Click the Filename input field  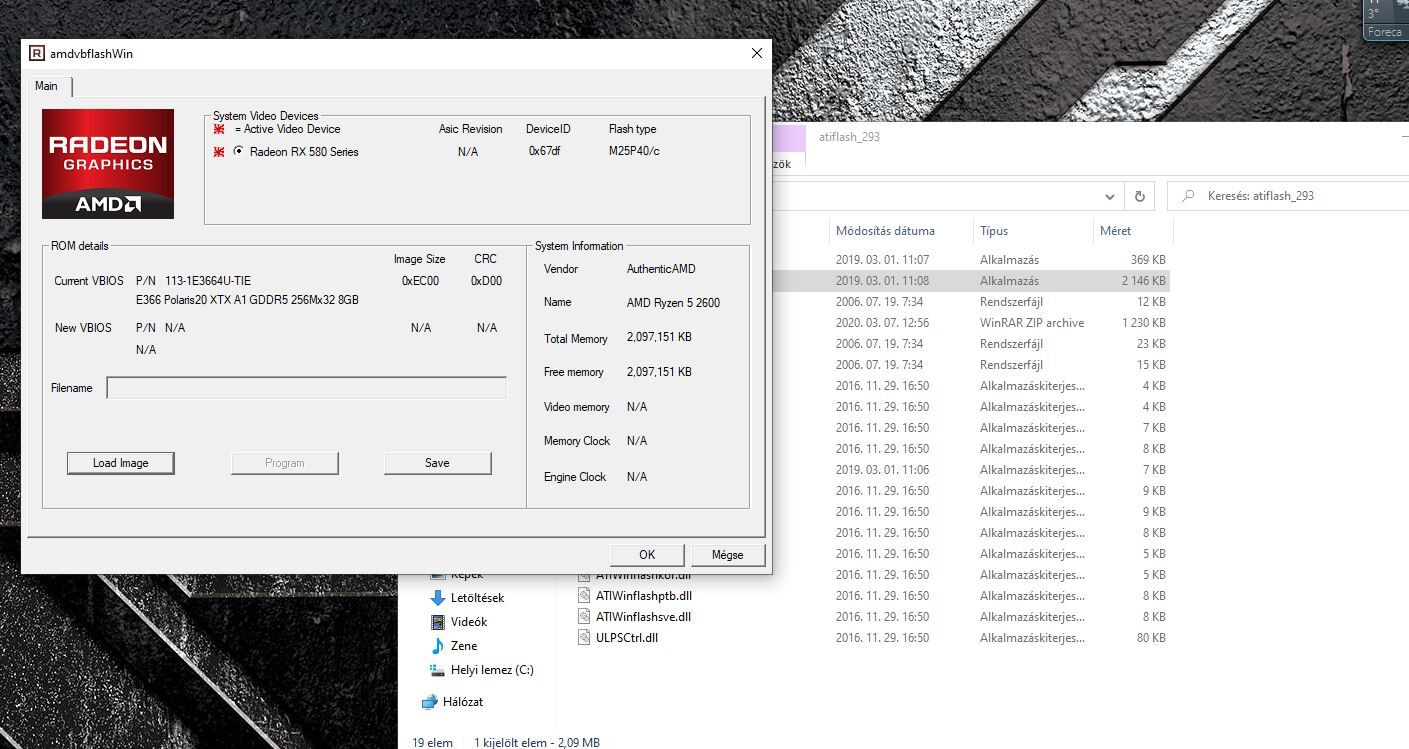click(x=307, y=388)
